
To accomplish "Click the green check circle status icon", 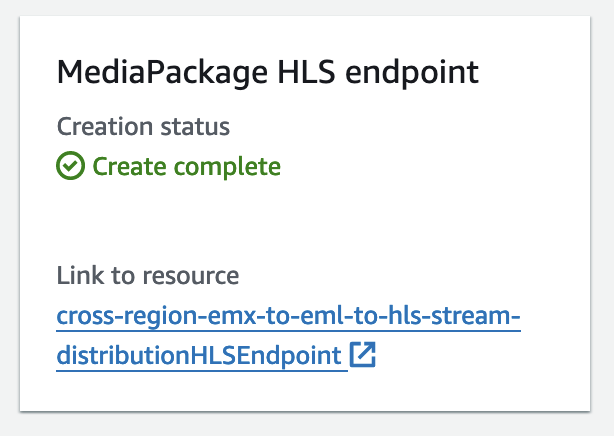I will pos(71,166).
